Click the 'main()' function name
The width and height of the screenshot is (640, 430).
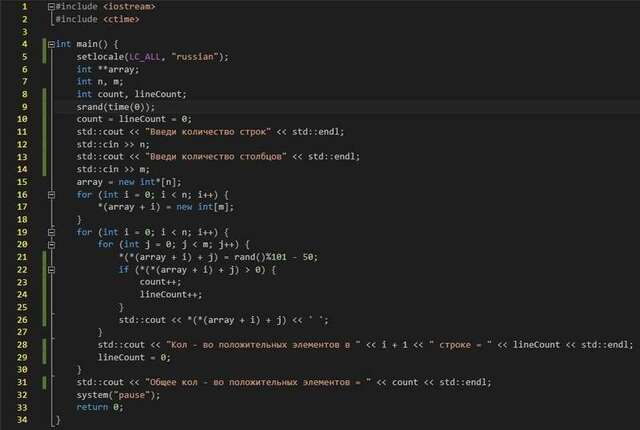coord(92,44)
